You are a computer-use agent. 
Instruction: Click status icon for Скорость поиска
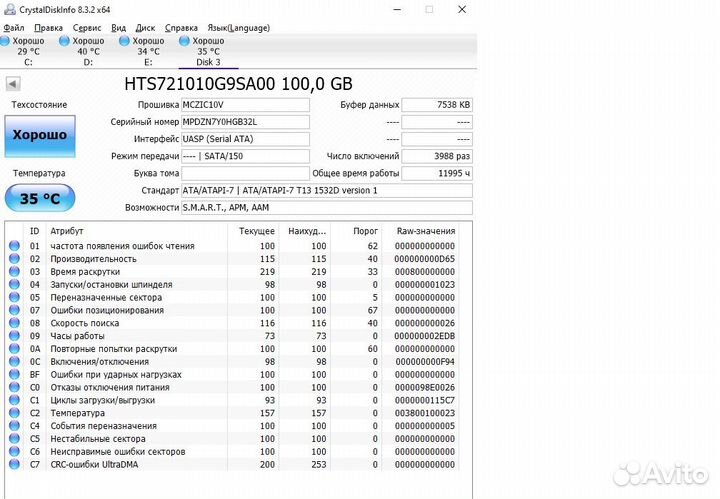tap(14, 323)
